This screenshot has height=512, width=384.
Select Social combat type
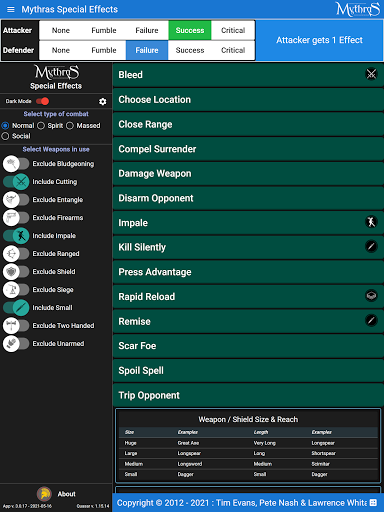point(5,136)
